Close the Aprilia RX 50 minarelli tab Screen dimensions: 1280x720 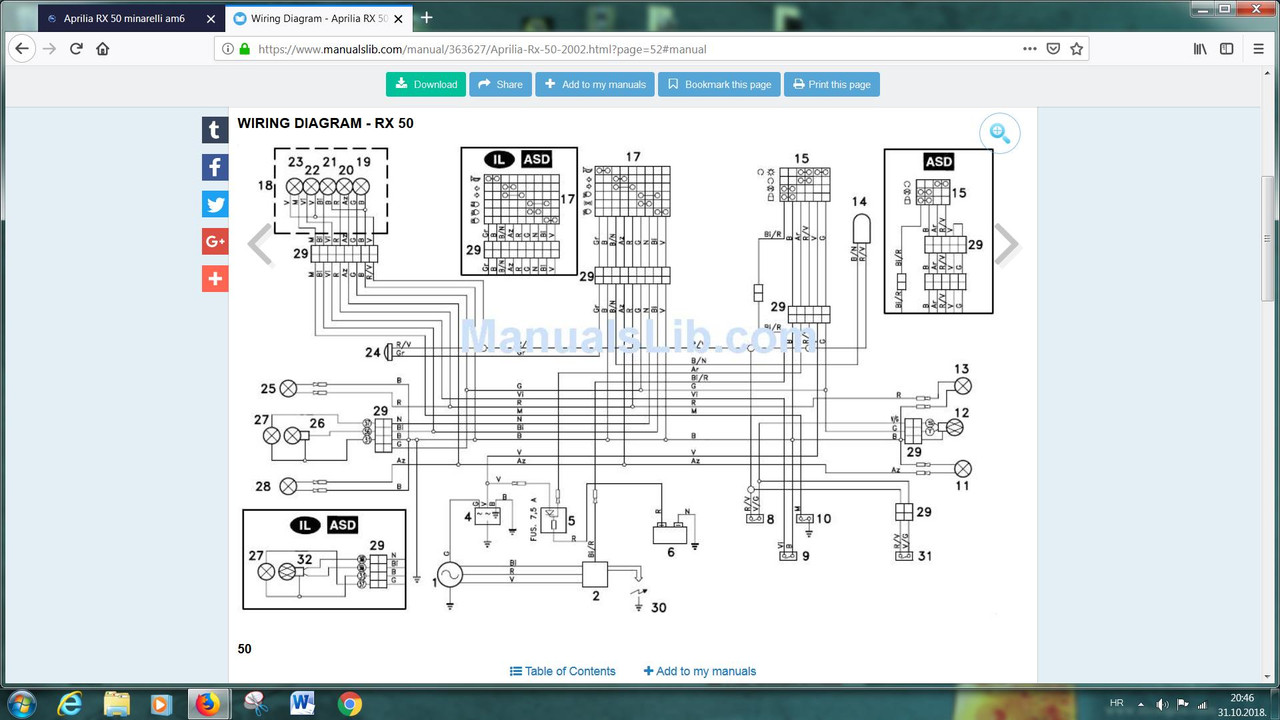point(211,18)
